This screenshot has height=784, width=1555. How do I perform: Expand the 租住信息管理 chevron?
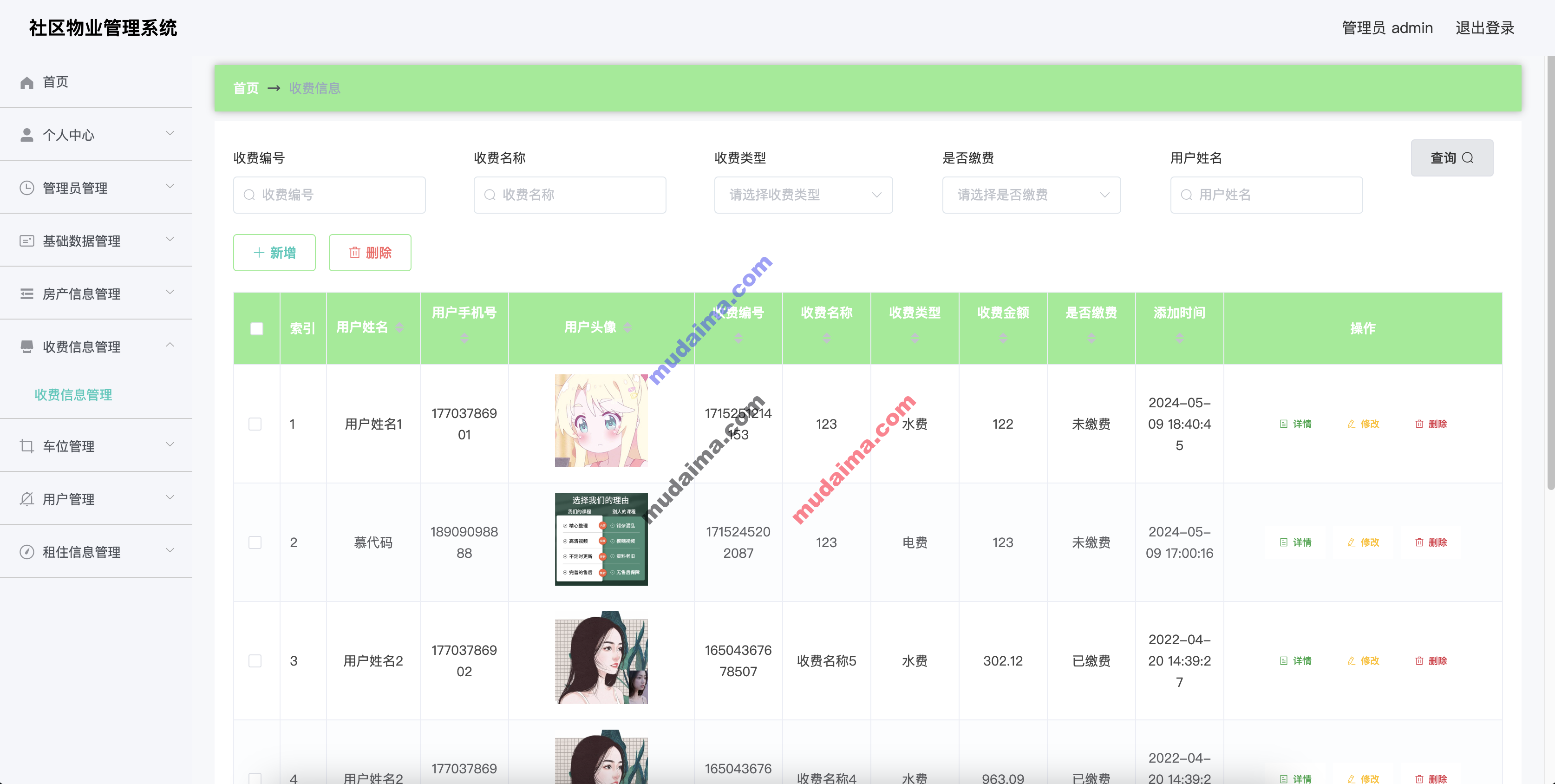(170, 550)
